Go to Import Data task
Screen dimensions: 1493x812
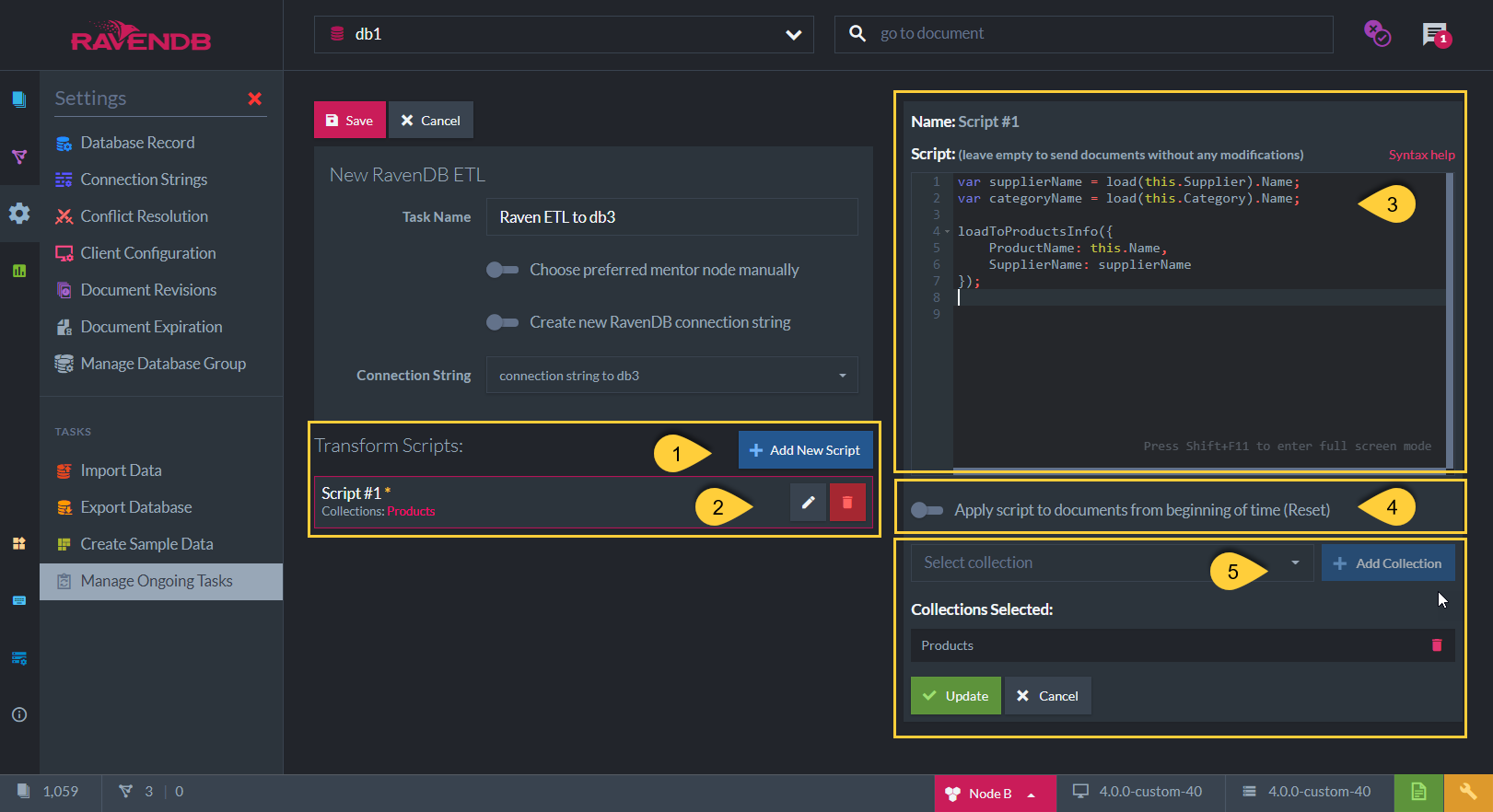121,470
